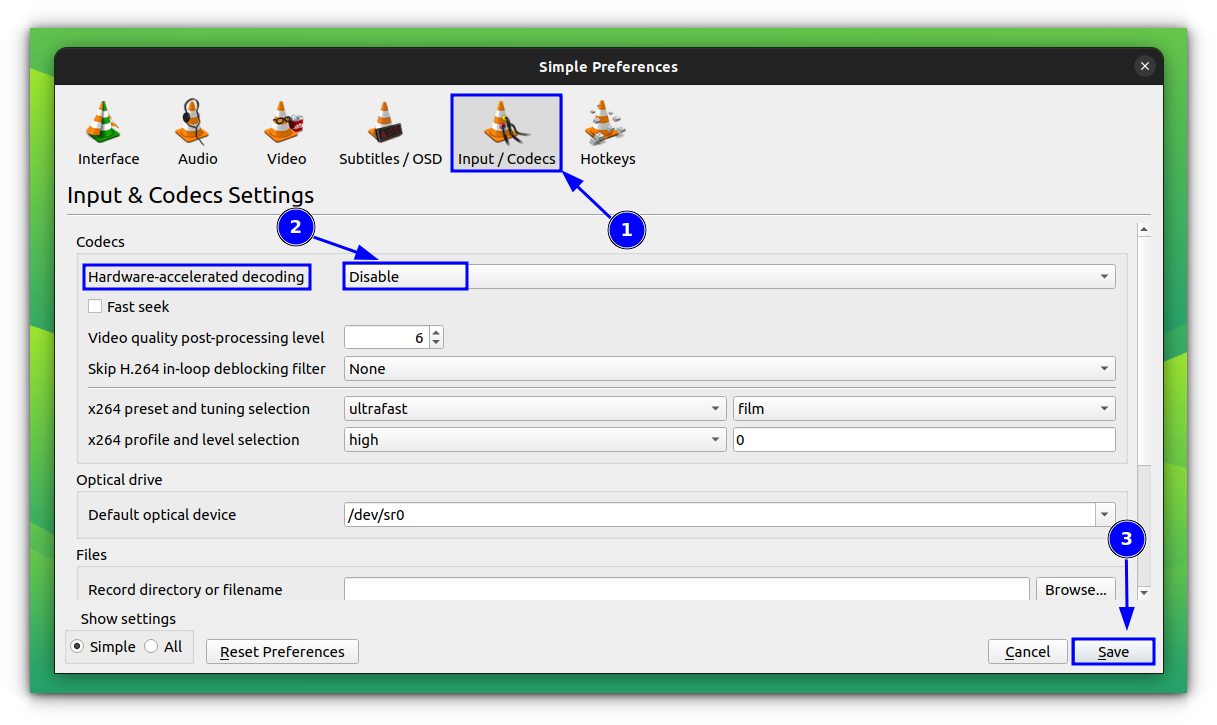Image resolution: width=1217 pixels, height=725 pixels.
Task: Expand the x264 preset dropdown showing ultrafast
Action: pyautogui.click(x=716, y=408)
